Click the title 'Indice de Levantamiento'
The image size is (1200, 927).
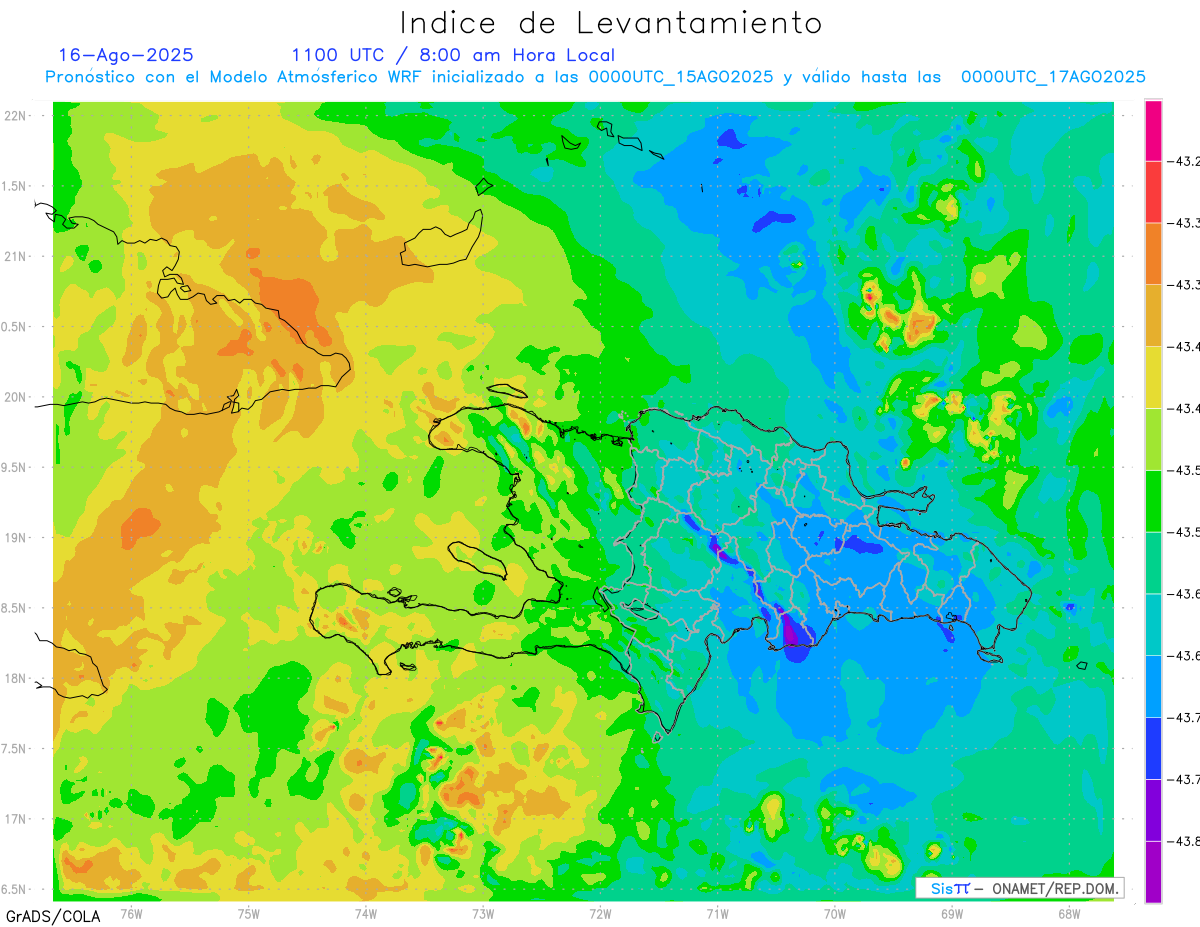[x=611, y=23]
